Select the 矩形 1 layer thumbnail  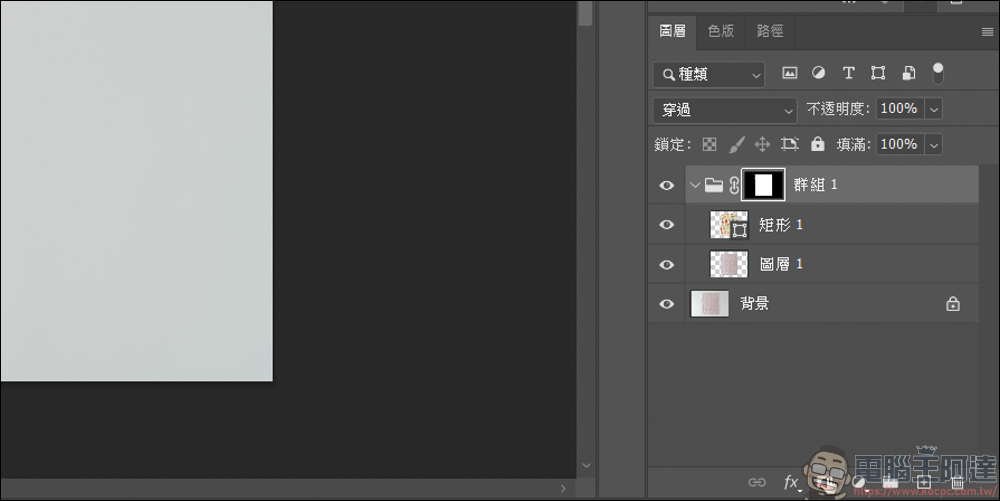click(729, 225)
